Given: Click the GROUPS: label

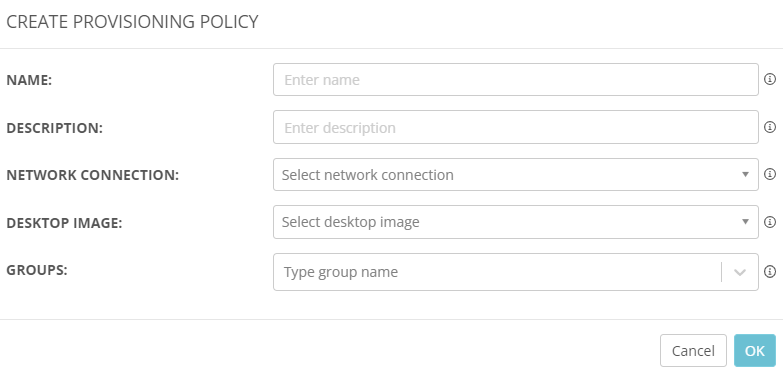Looking at the screenshot, I should [36, 270].
